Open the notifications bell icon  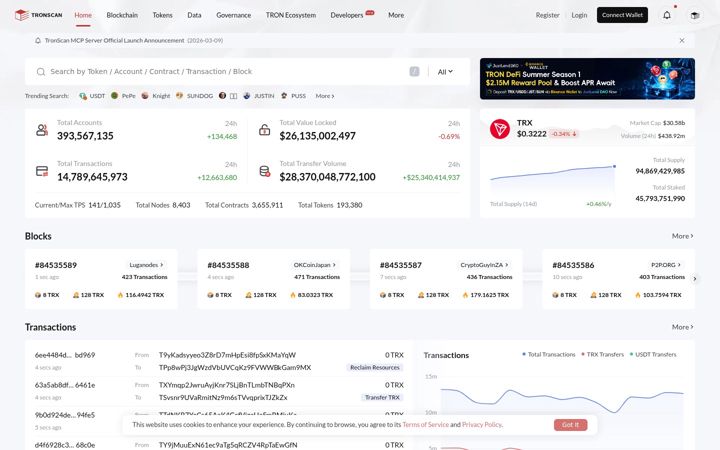coord(667,15)
